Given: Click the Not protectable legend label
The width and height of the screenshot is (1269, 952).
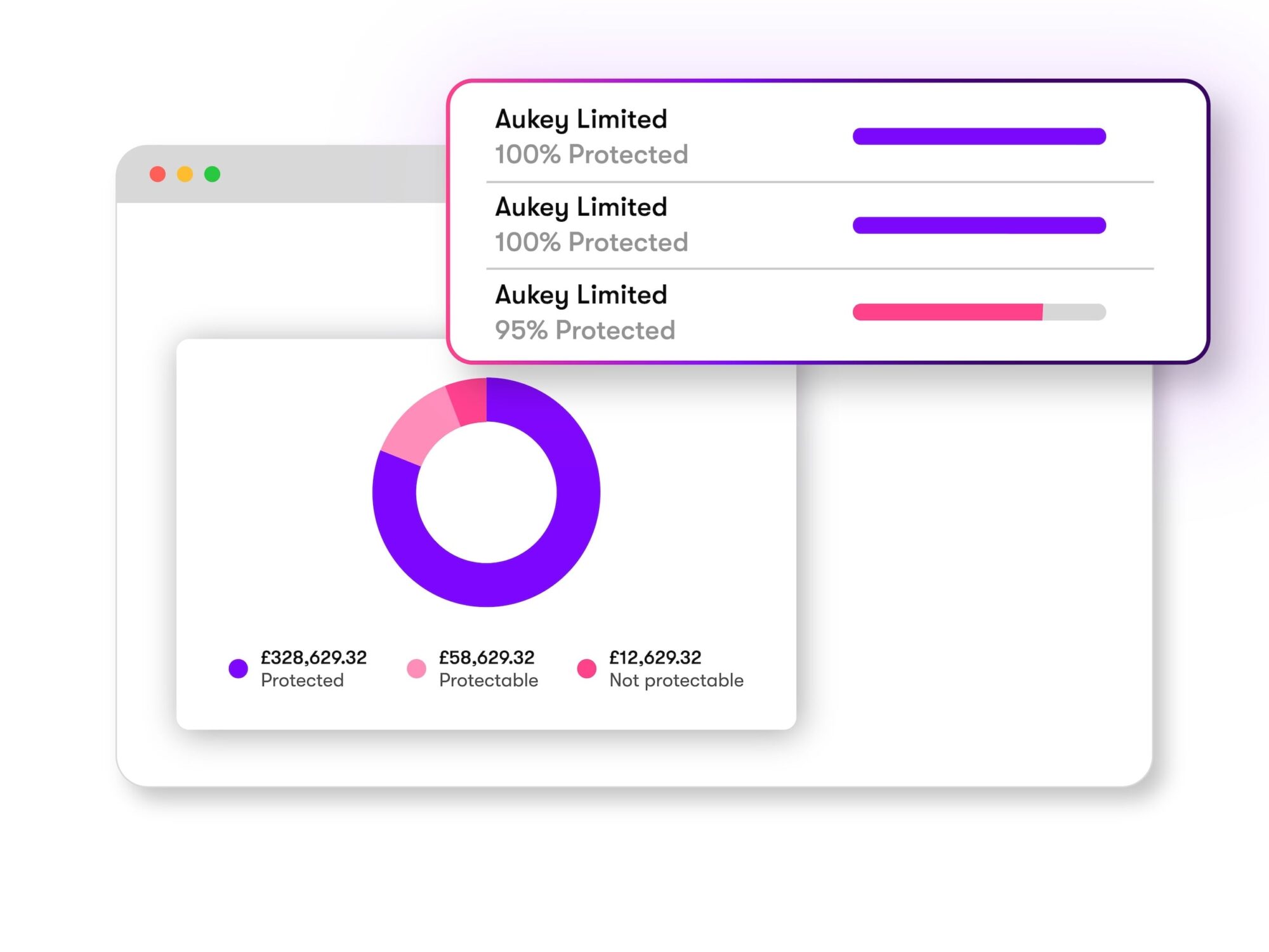Looking at the screenshot, I should coord(676,681).
